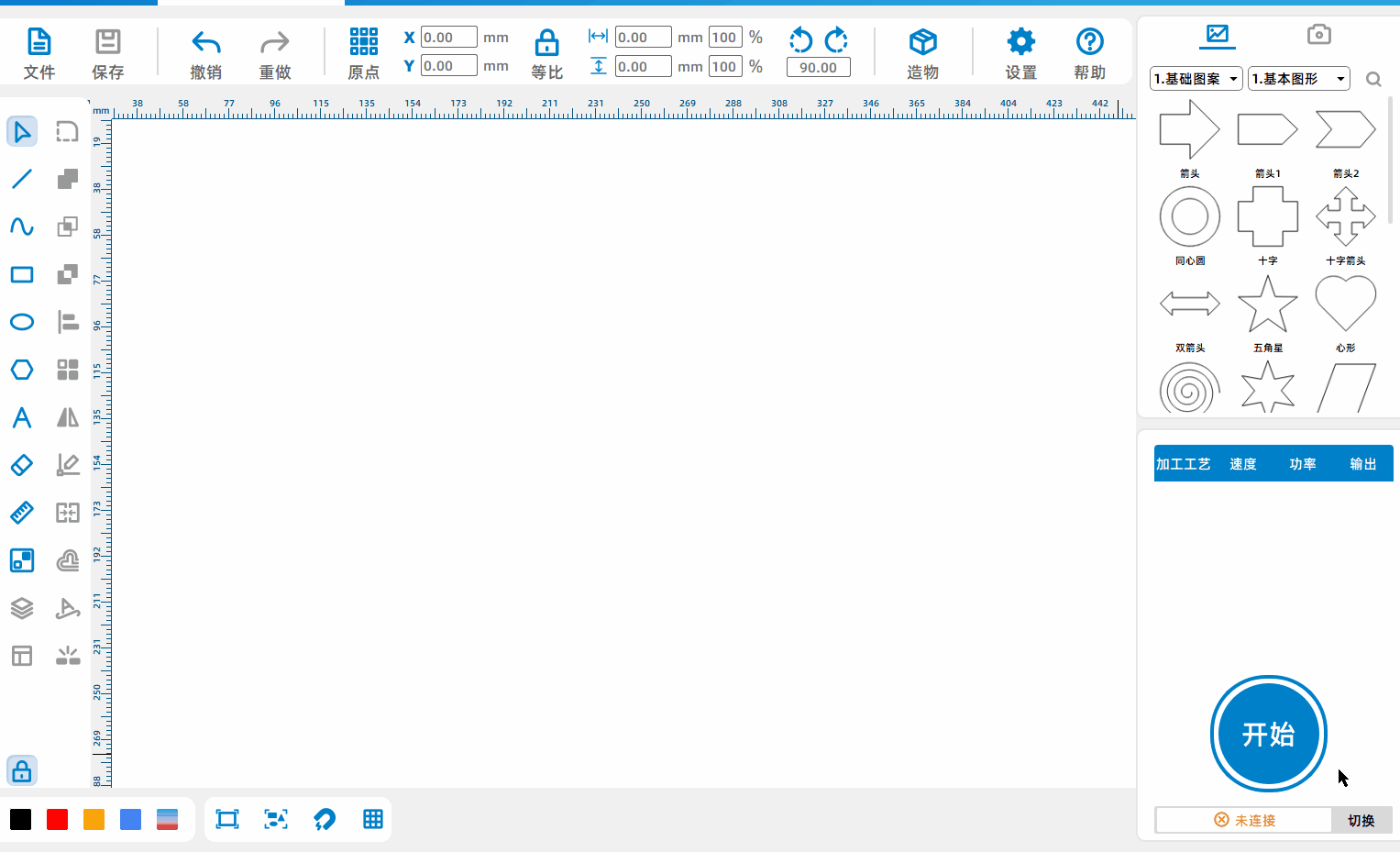Viewport: 1400px width, 852px height.
Task: Pick the black color swatch
Action: coord(20,819)
